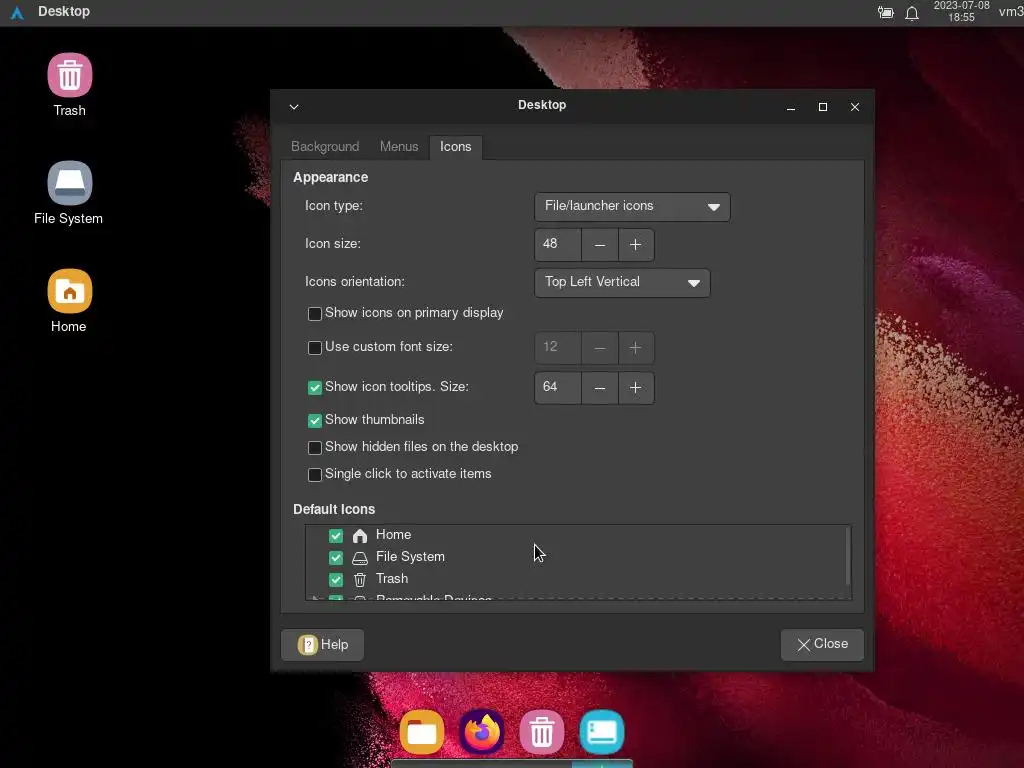Select the File System desktop icon

(69, 183)
